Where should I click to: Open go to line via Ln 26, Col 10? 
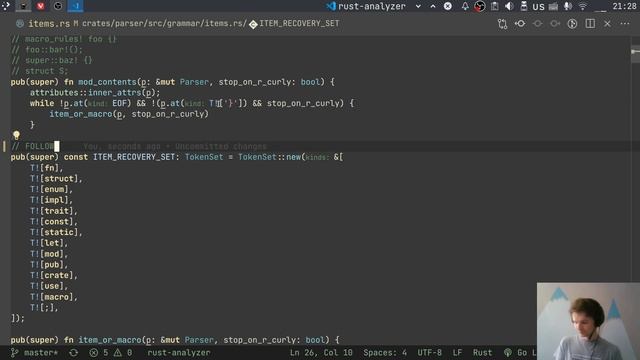point(321,353)
